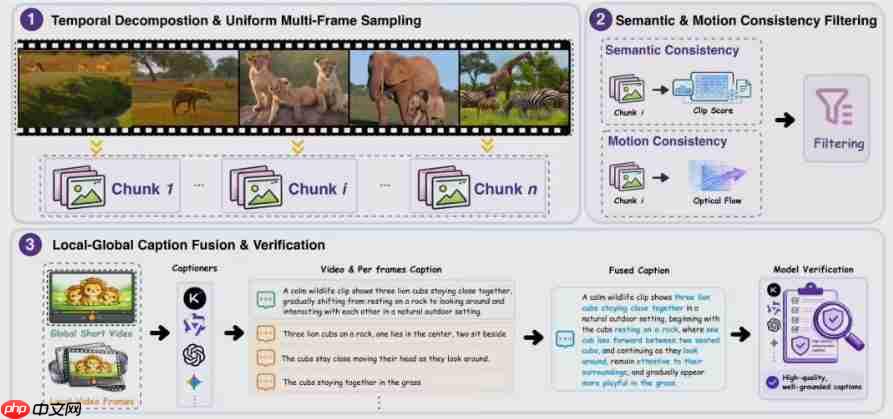The width and height of the screenshot is (893, 419).
Task: Click the Global Short Video monitor thumbnail
Action: (92, 298)
